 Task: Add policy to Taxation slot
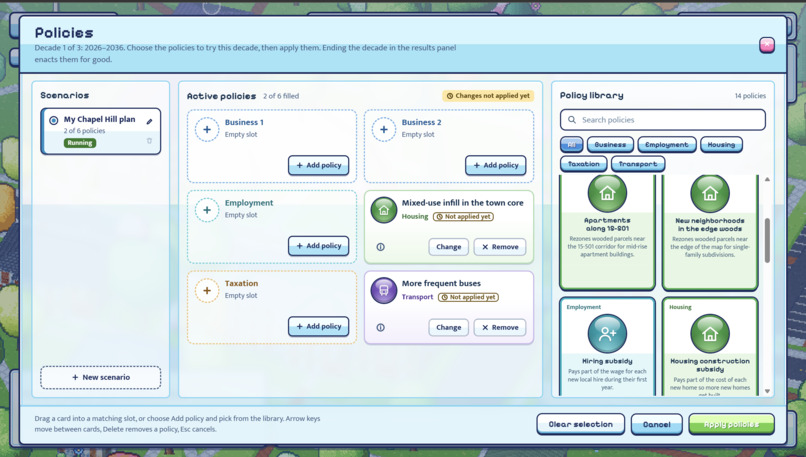(319, 326)
